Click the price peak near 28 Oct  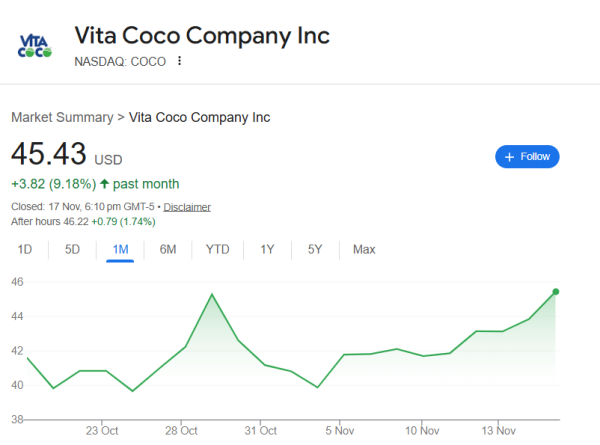click(212, 294)
